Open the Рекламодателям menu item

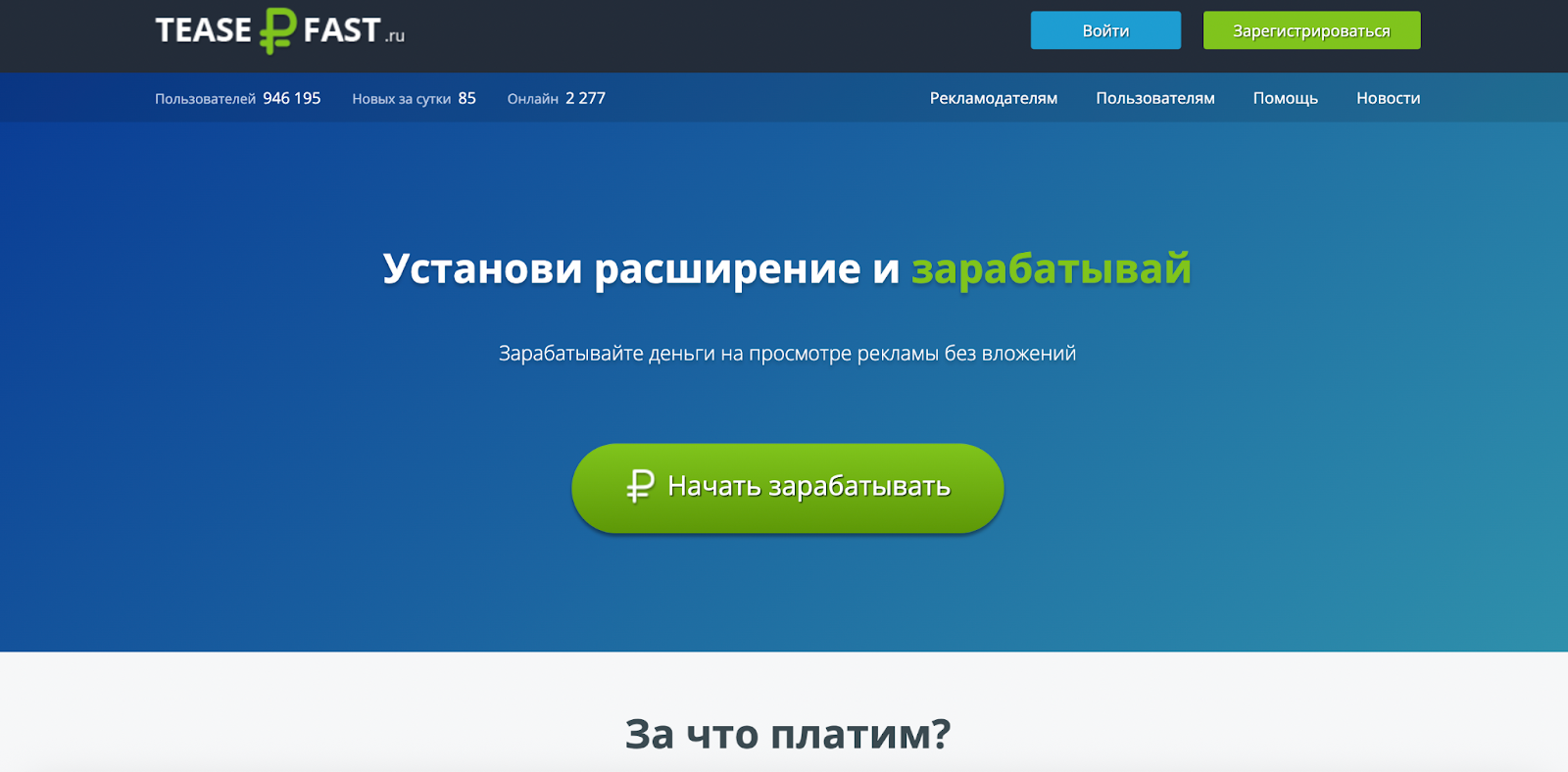(x=994, y=98)
